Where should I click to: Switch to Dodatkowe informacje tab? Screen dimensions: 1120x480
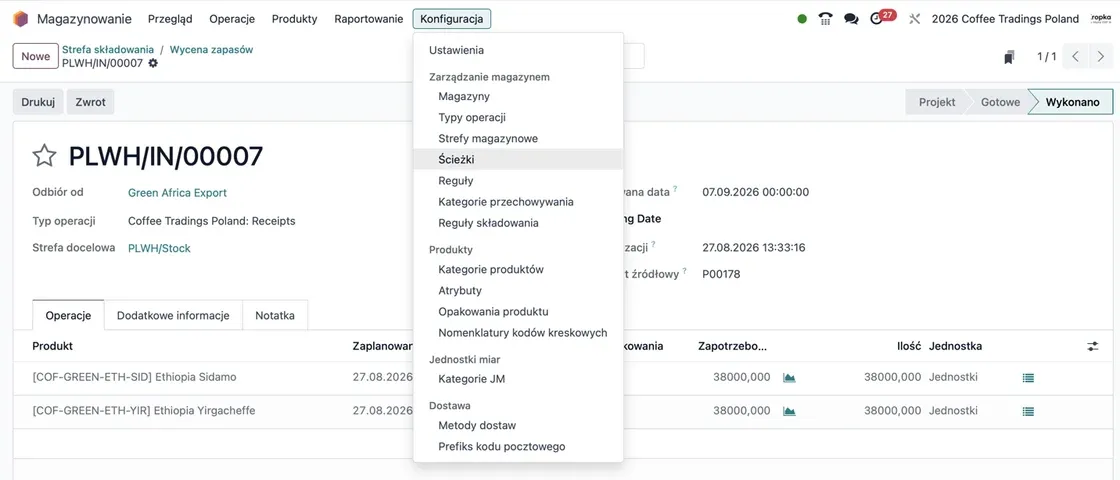174,315
